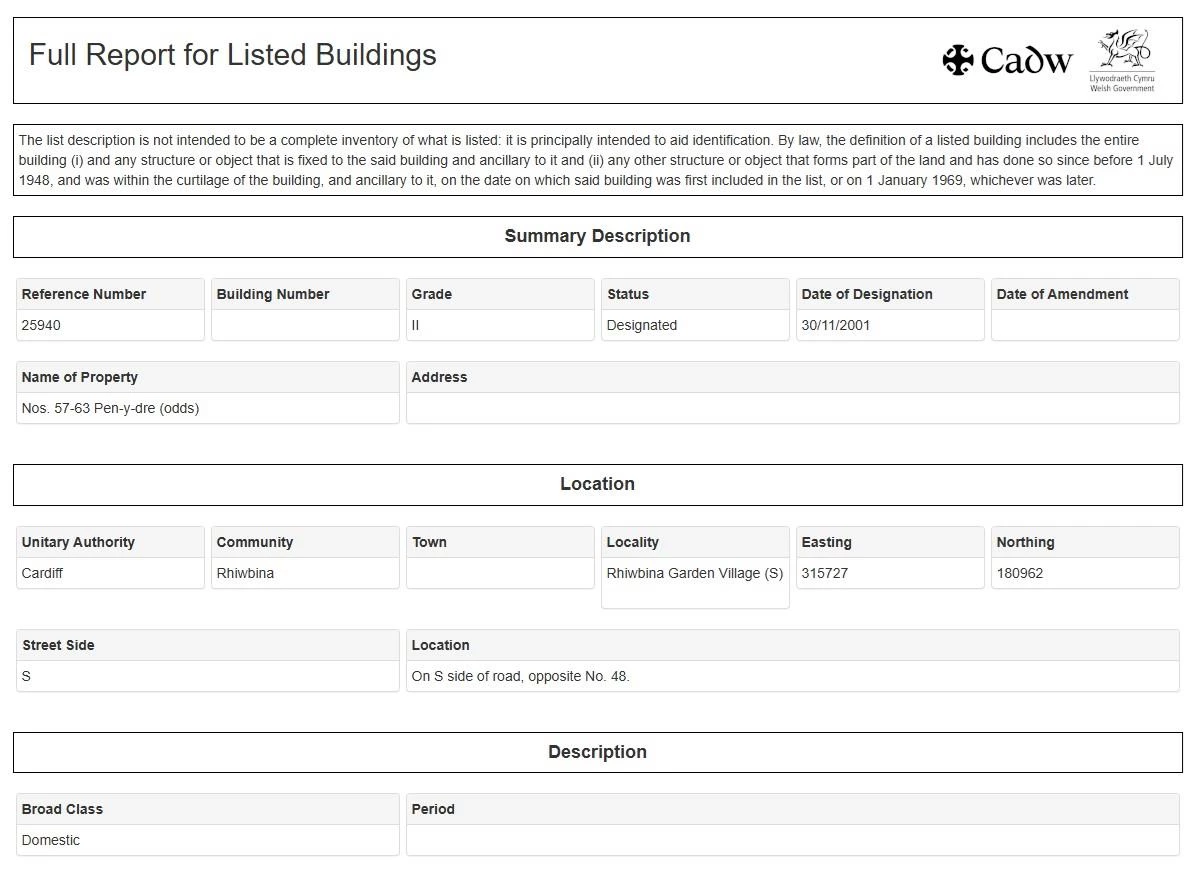The image size is (1200, 869).
Task: Click the Status value Designated
Action: 642,325
